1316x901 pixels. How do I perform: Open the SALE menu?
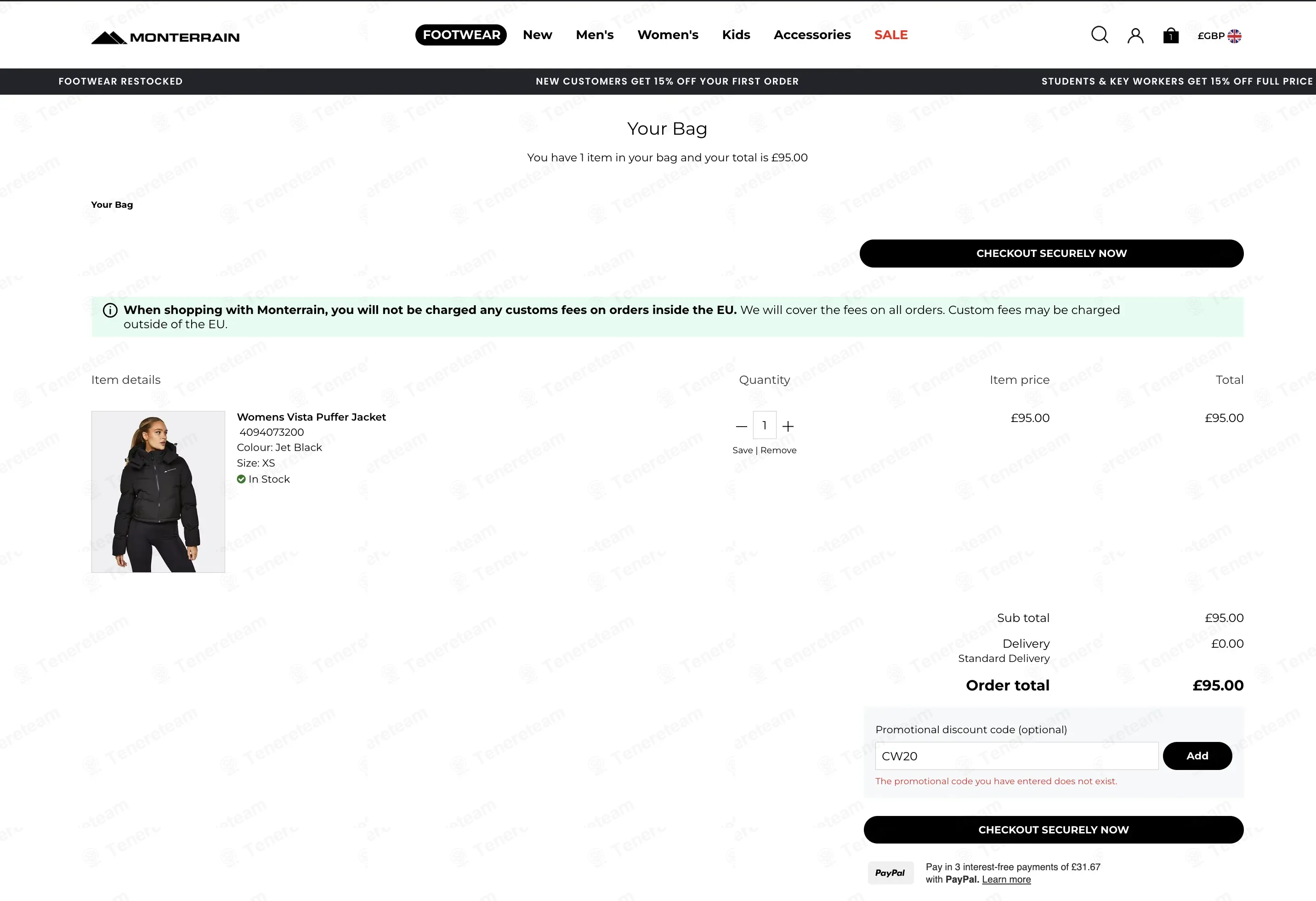coord(891,35)
